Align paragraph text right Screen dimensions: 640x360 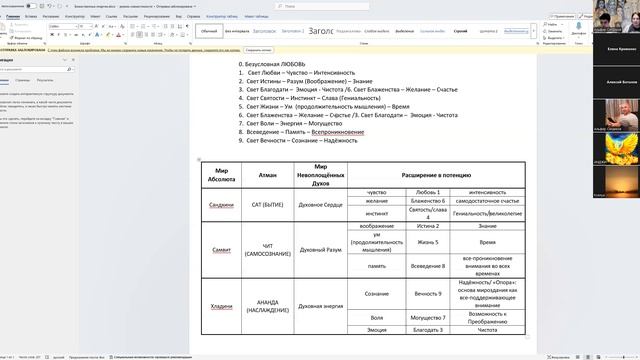[146, 35]
